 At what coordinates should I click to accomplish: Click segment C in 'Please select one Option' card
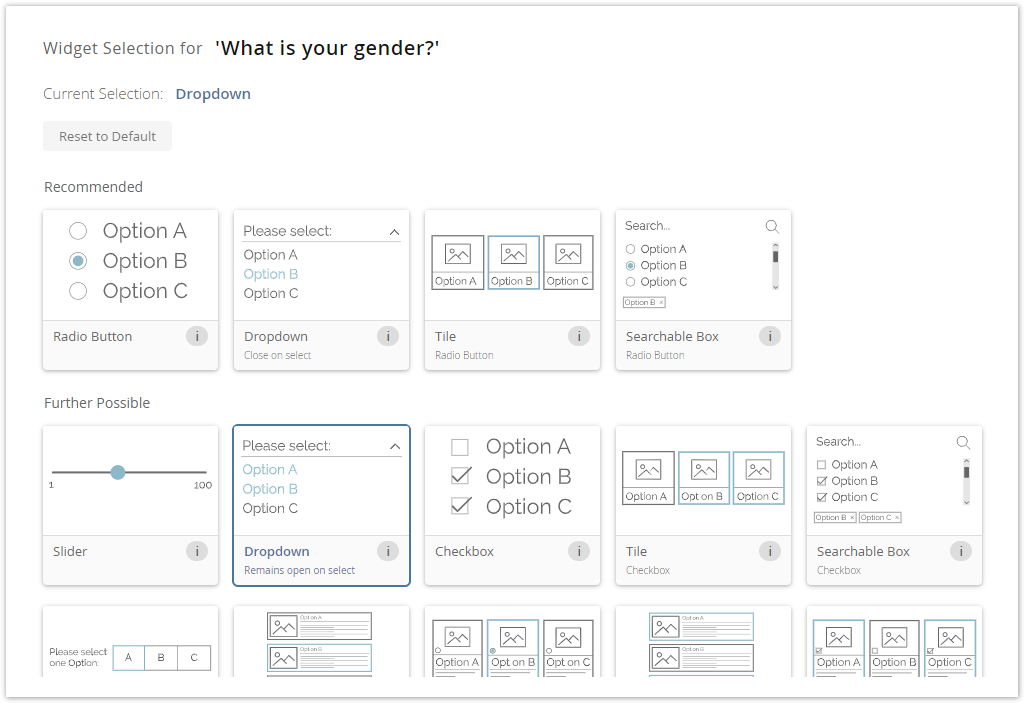(194, 658)
